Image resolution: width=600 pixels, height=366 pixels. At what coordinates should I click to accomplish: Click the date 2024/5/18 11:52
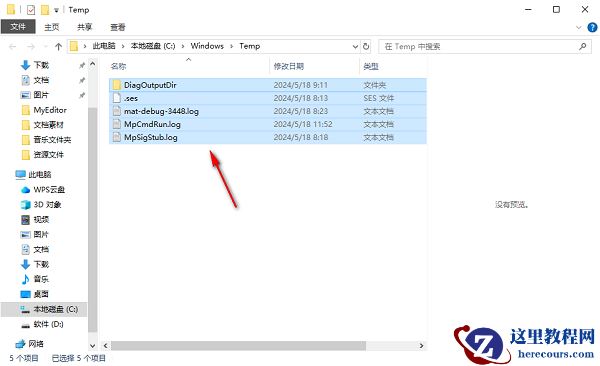[x=303, y=124]
